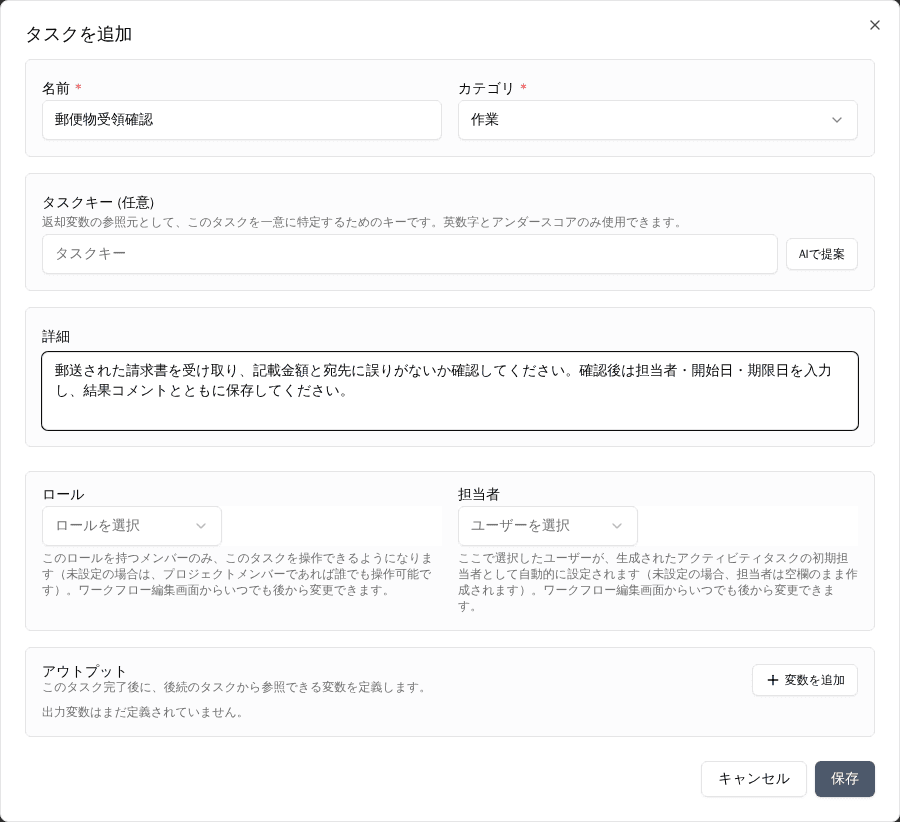Click the タスクを追加 dialog title
Image resolution: width=900 pixels, height=822 pixels.
pos(79,34)
